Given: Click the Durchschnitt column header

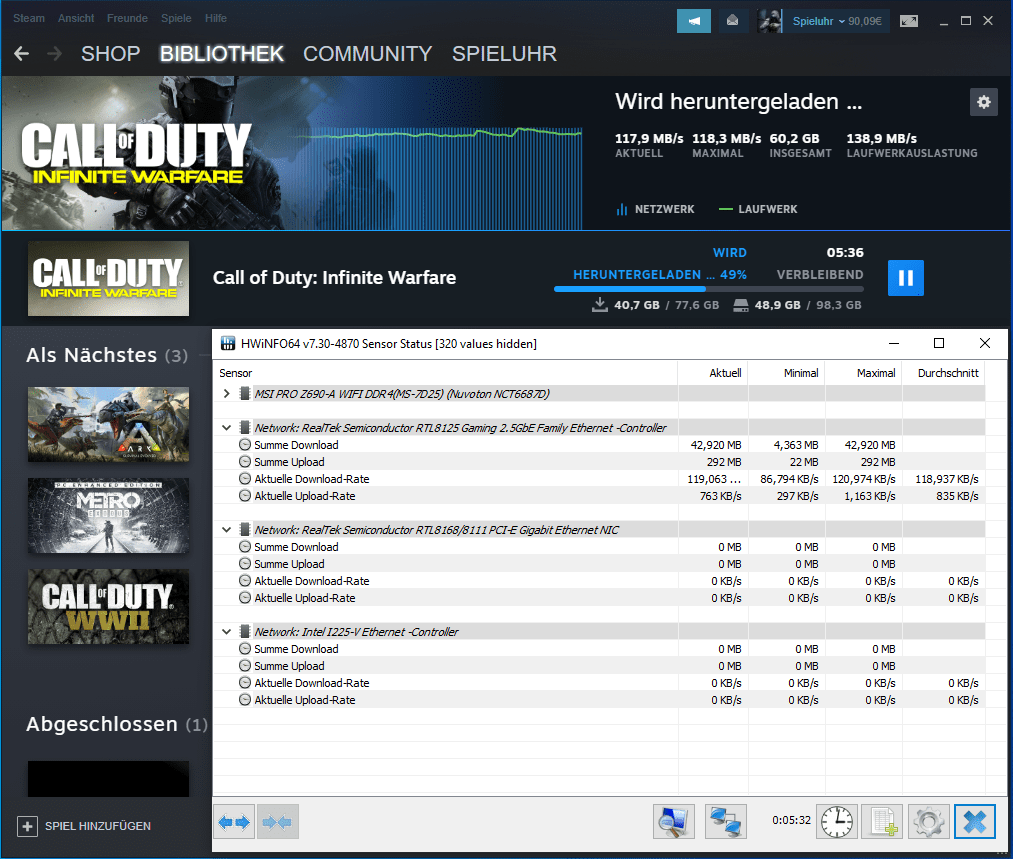Looking at the screenshot, I should pos(944,373).
